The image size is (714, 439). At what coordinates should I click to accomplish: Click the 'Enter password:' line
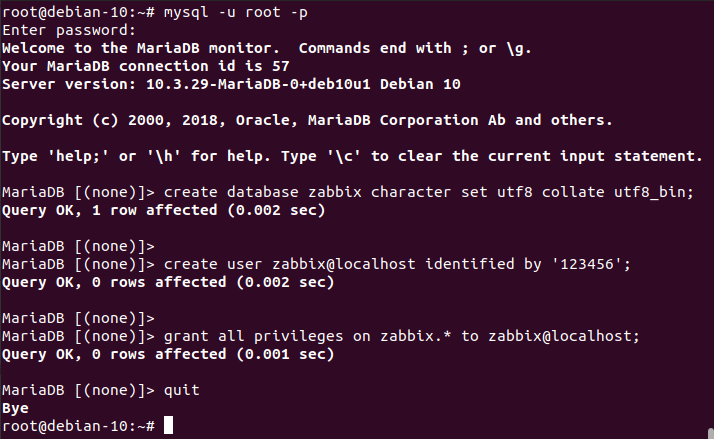(x=69, y=31)
